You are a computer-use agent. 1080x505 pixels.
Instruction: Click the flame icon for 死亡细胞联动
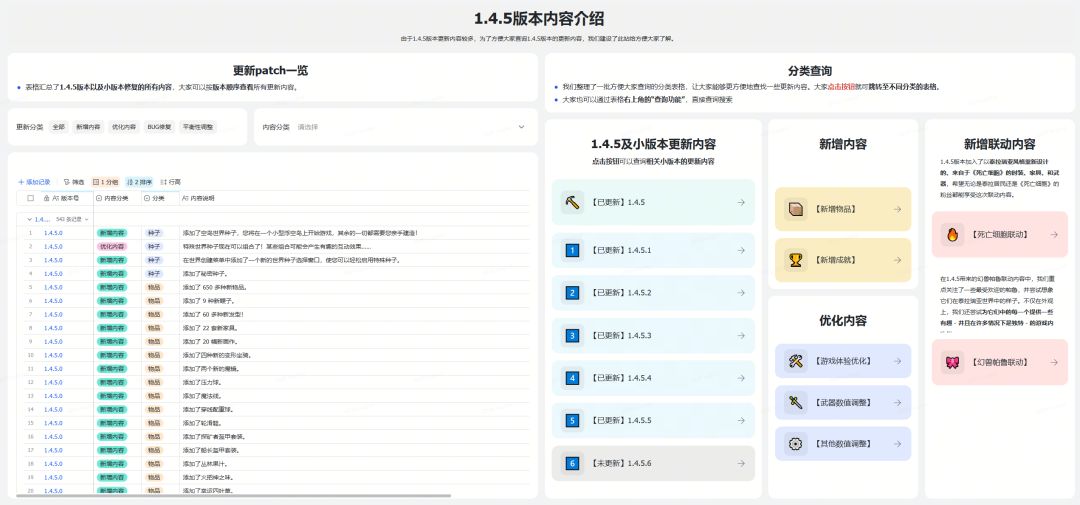pos(953,234)
